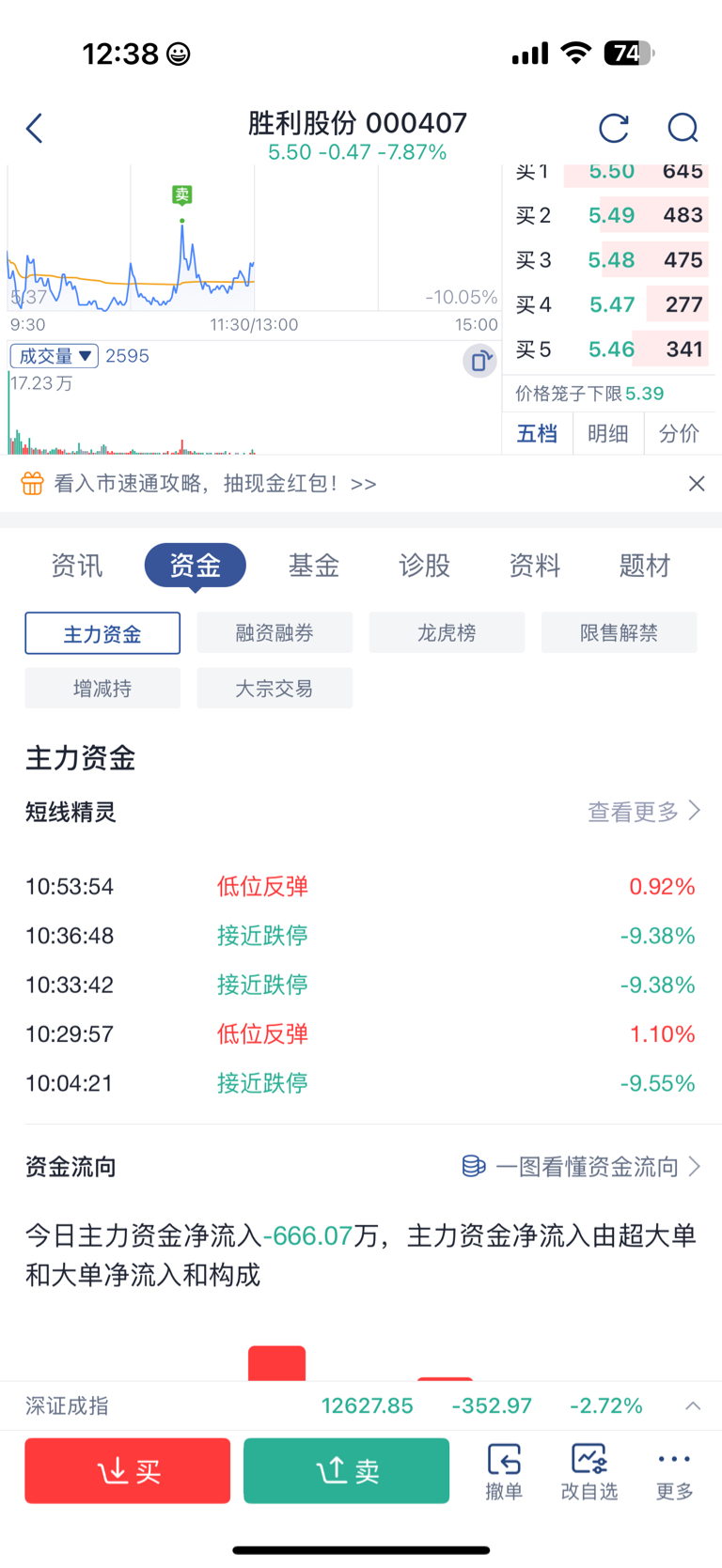The width and height of the screenshot is (722, 1568).
Task: Expand the 深证成指 index bar
Action: (x=693, y=1405)
